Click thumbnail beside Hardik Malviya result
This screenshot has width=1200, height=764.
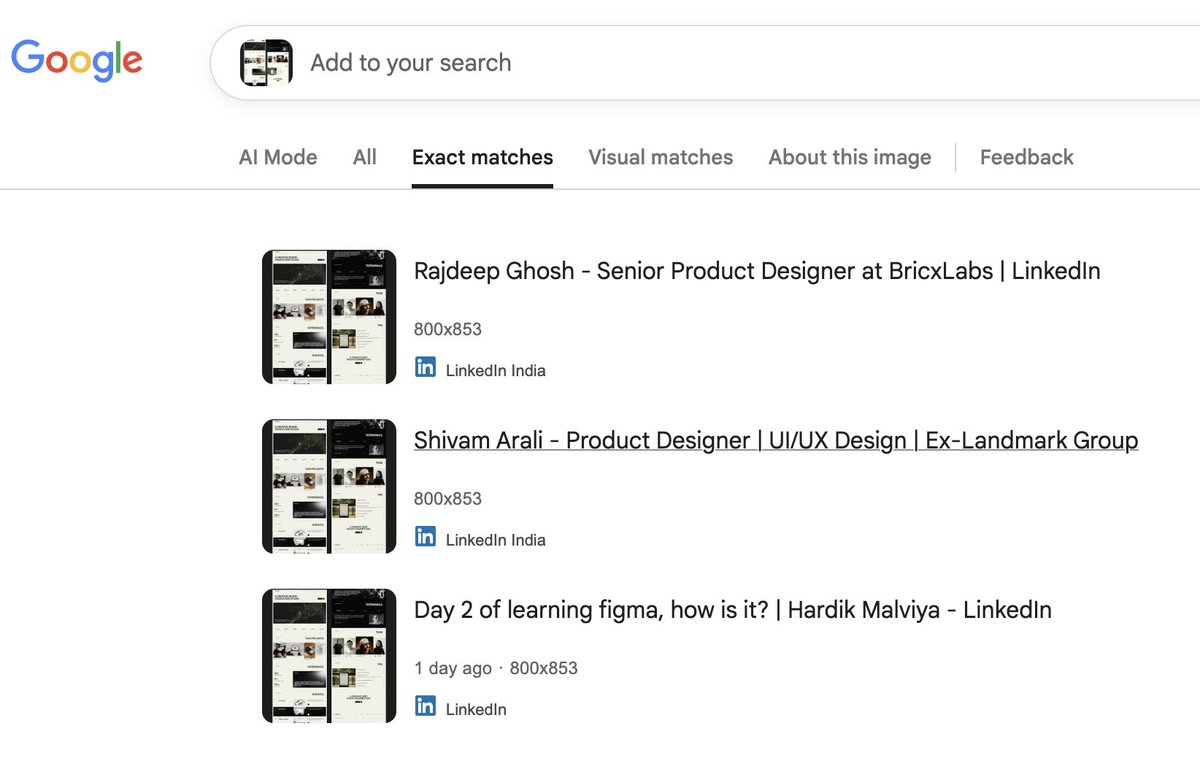coord(329,656)
